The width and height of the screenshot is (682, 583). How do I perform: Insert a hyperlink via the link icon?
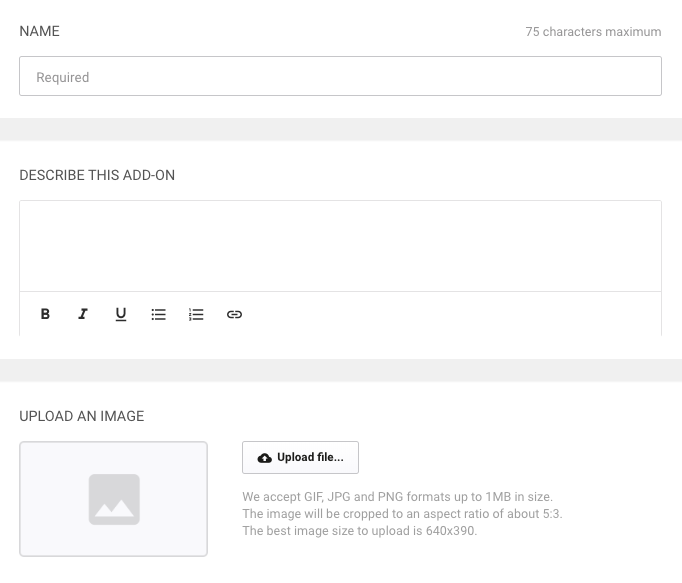pyautogui.click(x=234, y=314)
